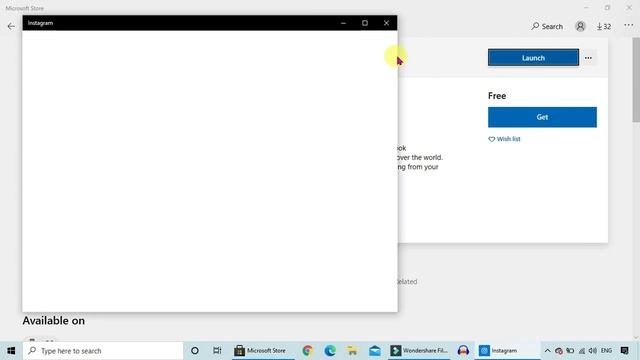The image size is (640, 360).
Task: Minimize the Microsoft Store window
Action: 586,8
